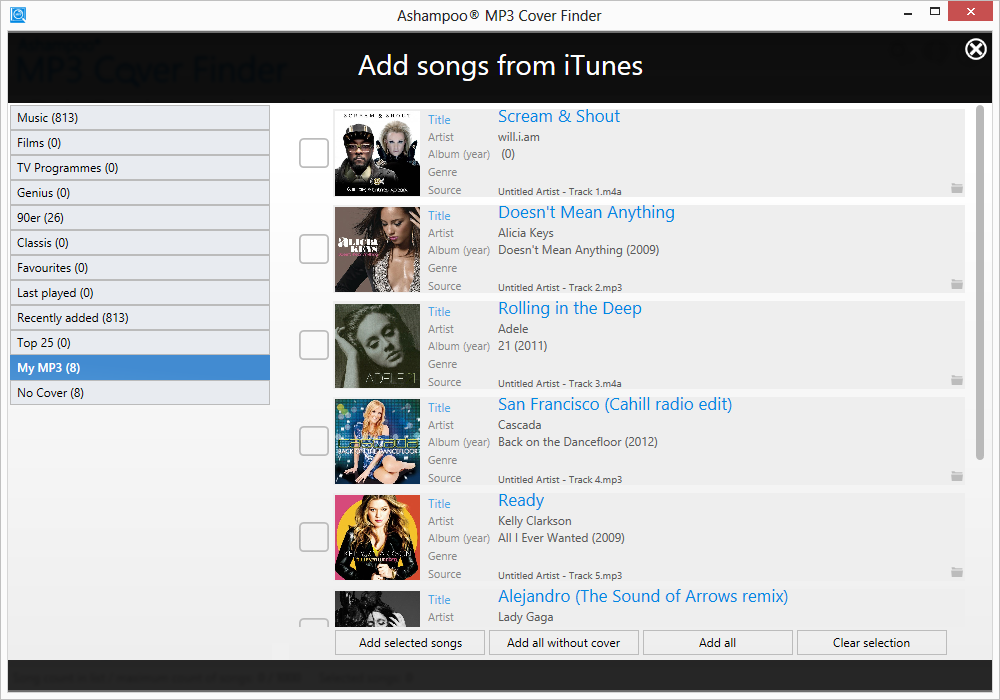Click album text All I Ever Wanted (2009)
This screenshot has width=1000, height=700.
[561, 538]
